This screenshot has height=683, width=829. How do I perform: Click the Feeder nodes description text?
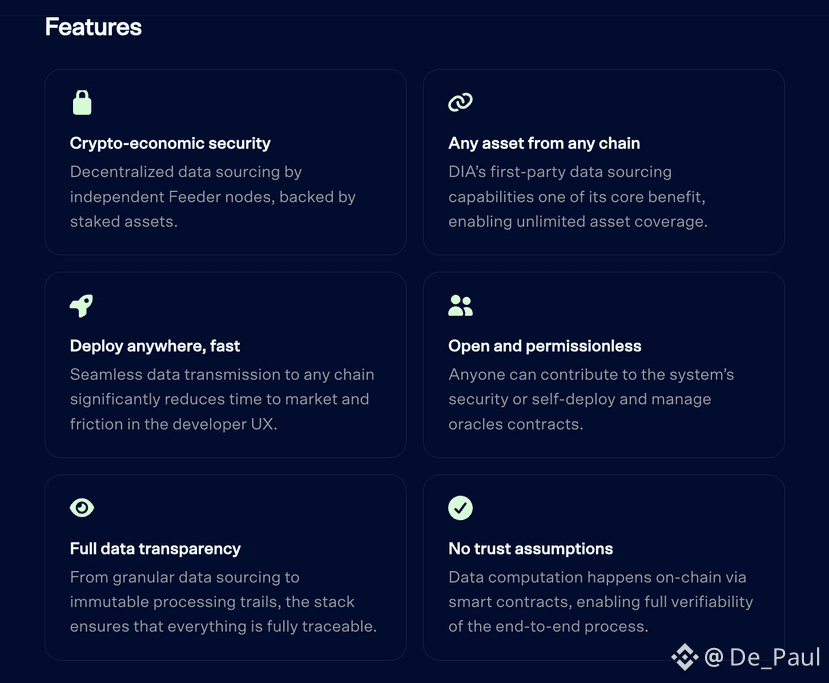[x=213, y=197]
